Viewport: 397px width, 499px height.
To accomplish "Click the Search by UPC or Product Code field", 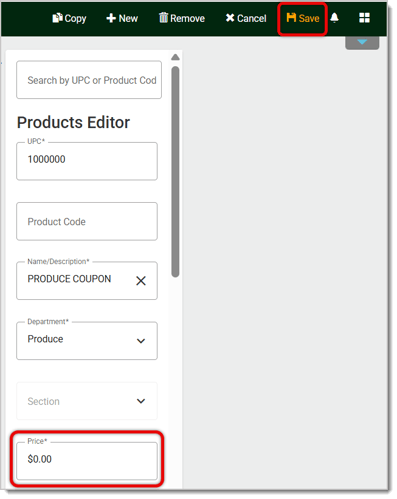I will [x=89, y=80].
